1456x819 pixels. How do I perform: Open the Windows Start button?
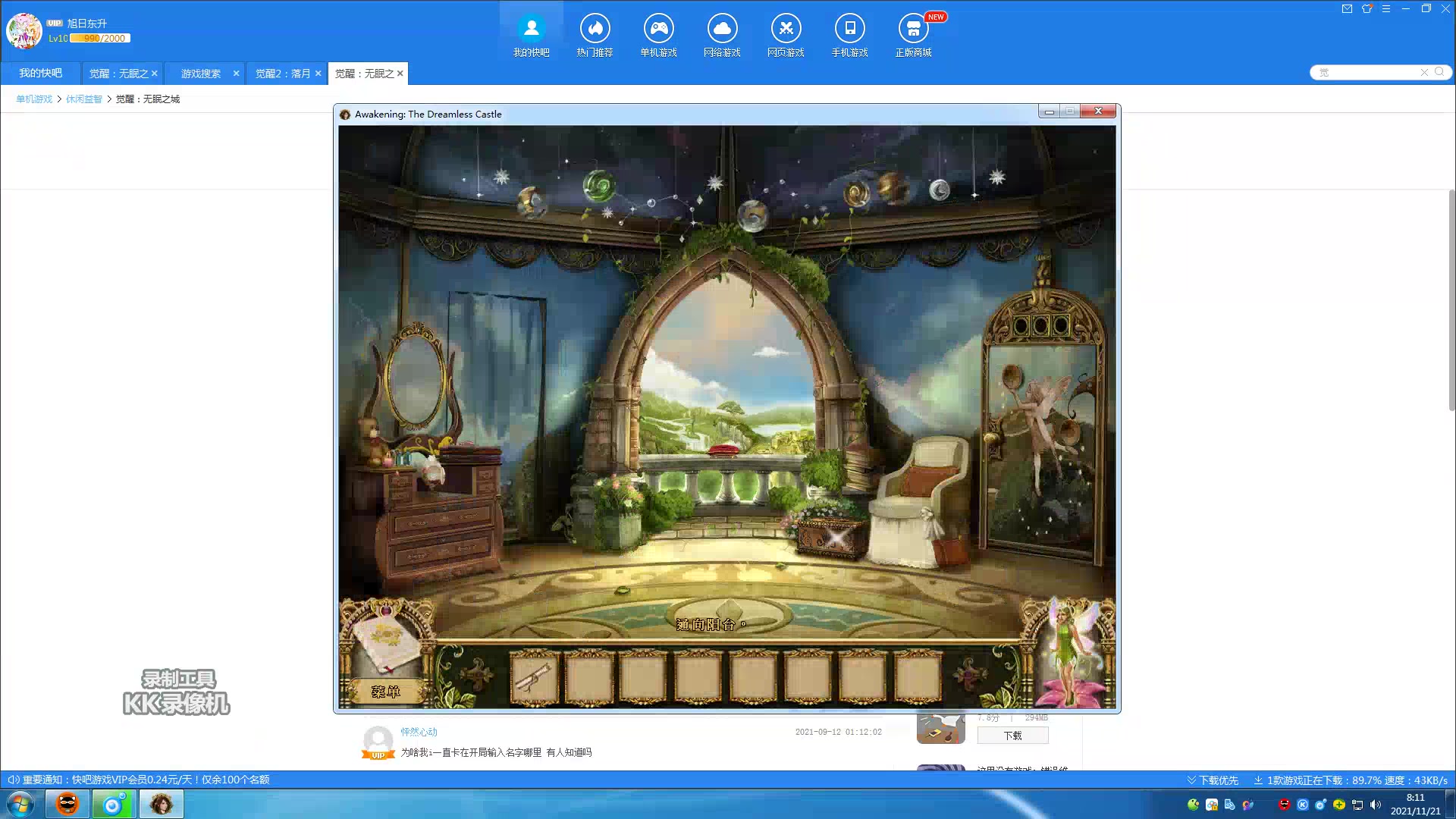[x=20, y=804]
